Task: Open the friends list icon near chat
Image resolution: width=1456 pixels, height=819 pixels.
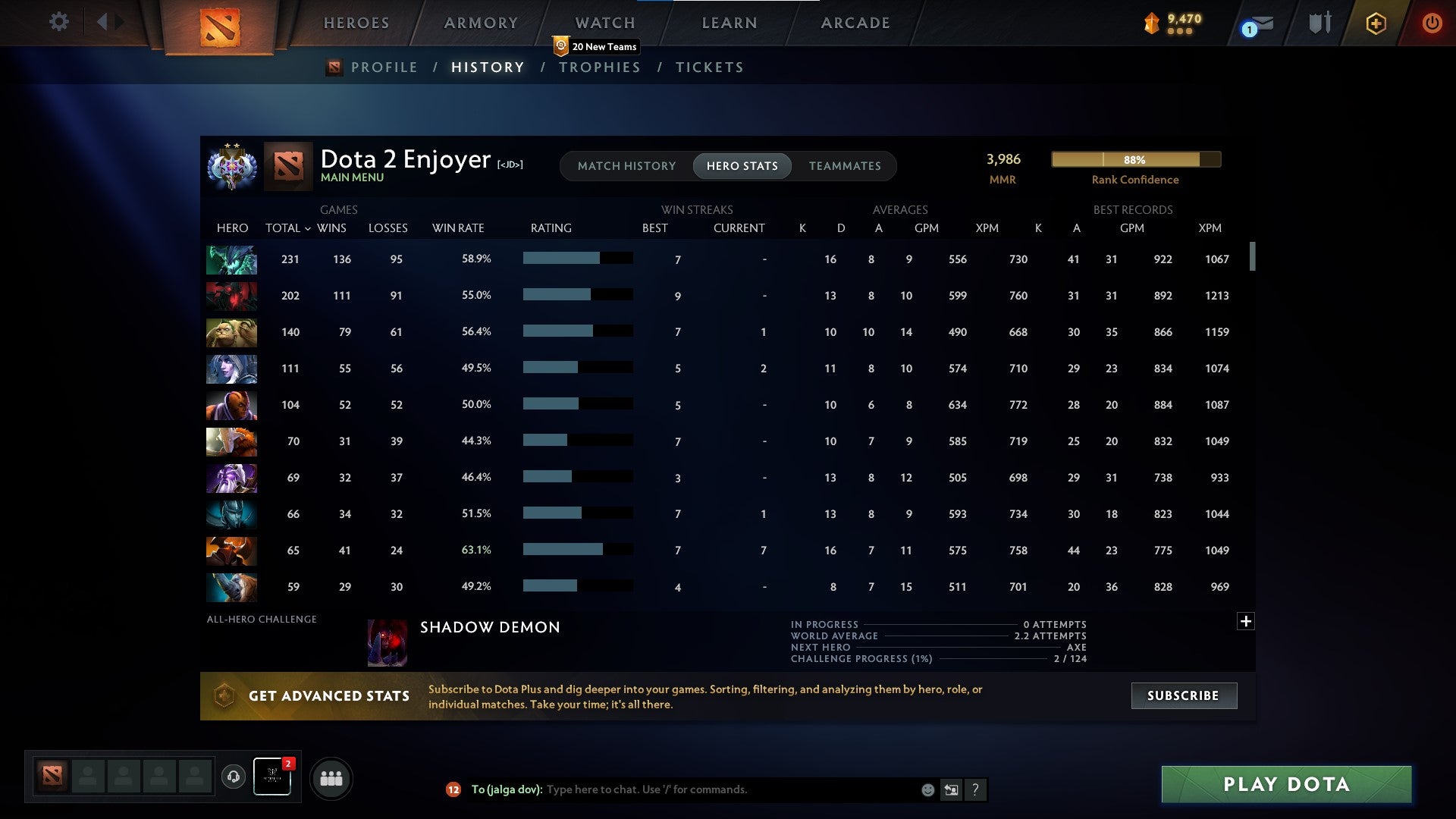Action: 331,778
